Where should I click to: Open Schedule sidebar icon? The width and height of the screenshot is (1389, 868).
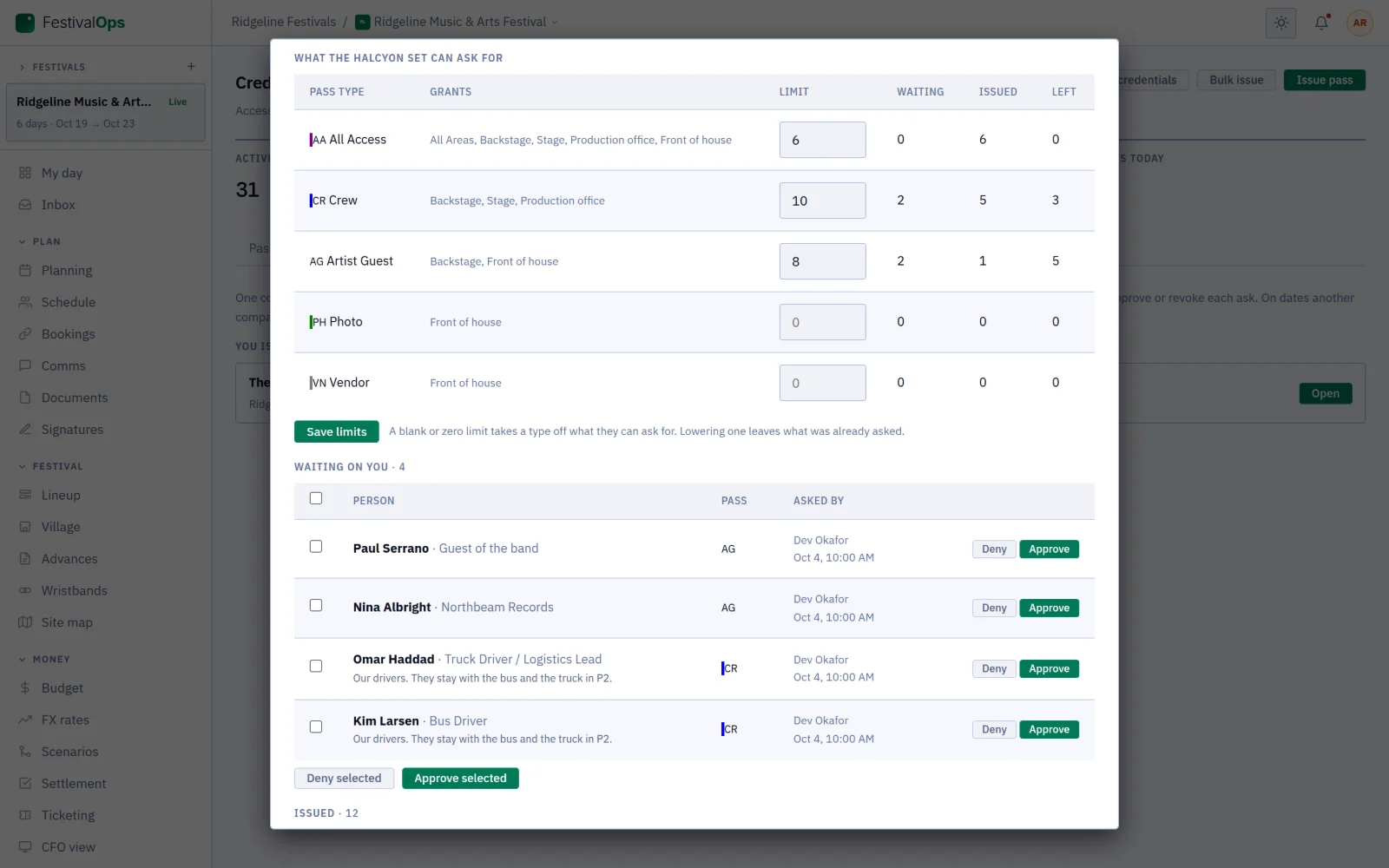pyautogui.click(x=25, y=302)
